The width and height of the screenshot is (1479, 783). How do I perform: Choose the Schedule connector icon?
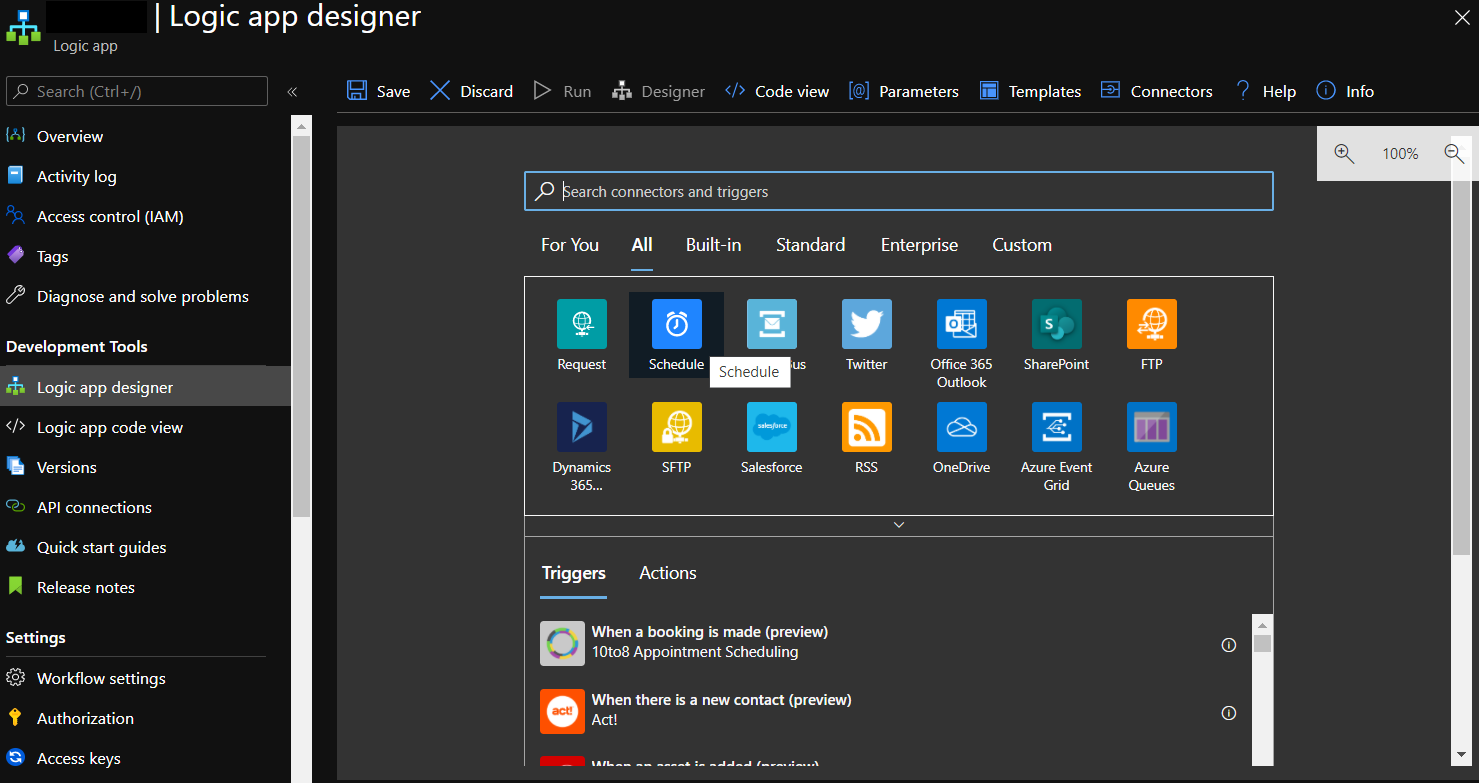click(x=677, y=324)
